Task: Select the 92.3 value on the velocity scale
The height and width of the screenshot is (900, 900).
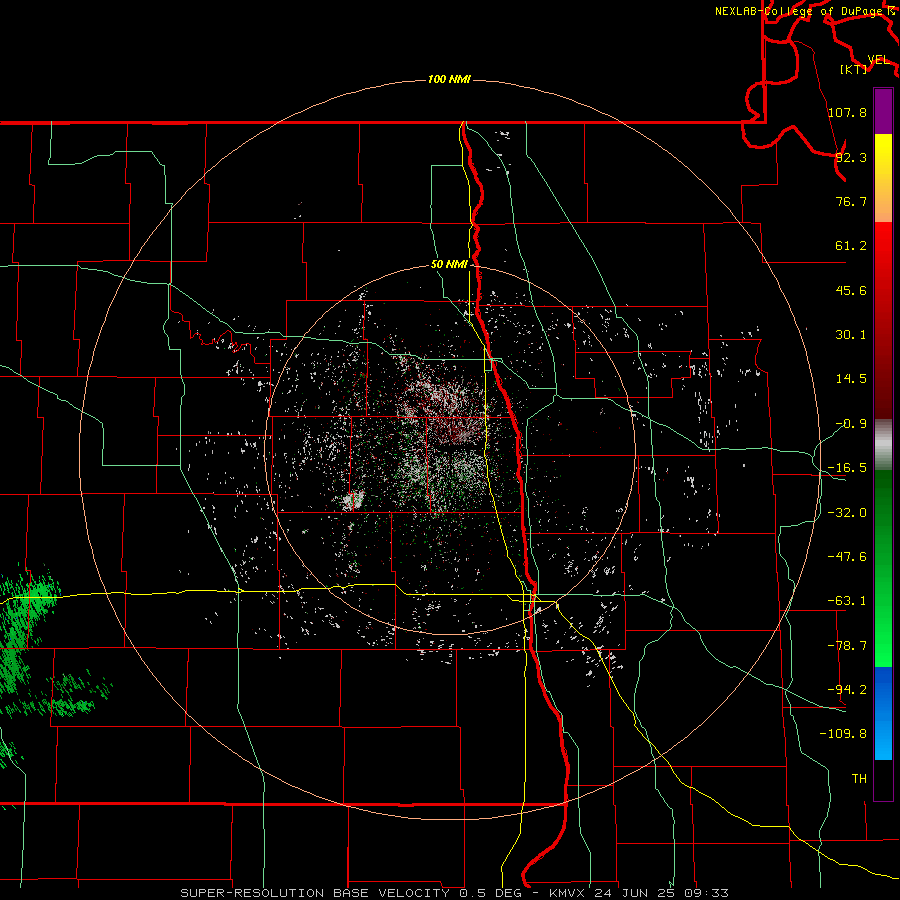Action: (x=851, y=157)
